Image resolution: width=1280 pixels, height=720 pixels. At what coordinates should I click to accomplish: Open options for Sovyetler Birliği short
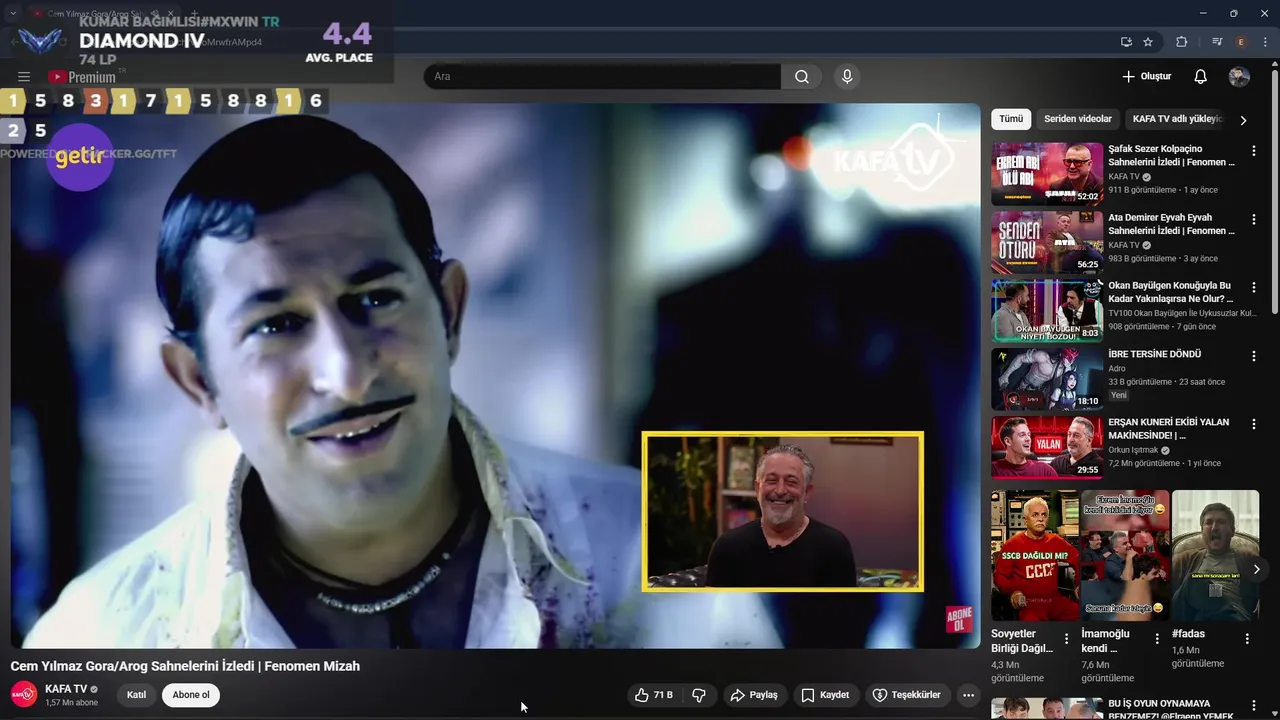1067,638
